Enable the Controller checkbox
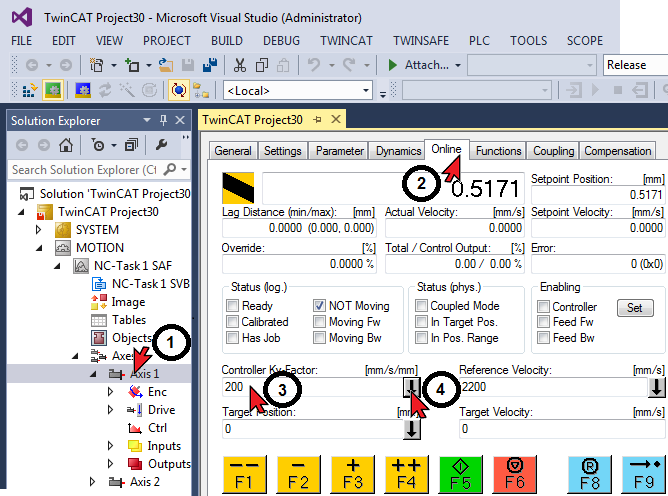The image size is (668, 496). point(543,306)
